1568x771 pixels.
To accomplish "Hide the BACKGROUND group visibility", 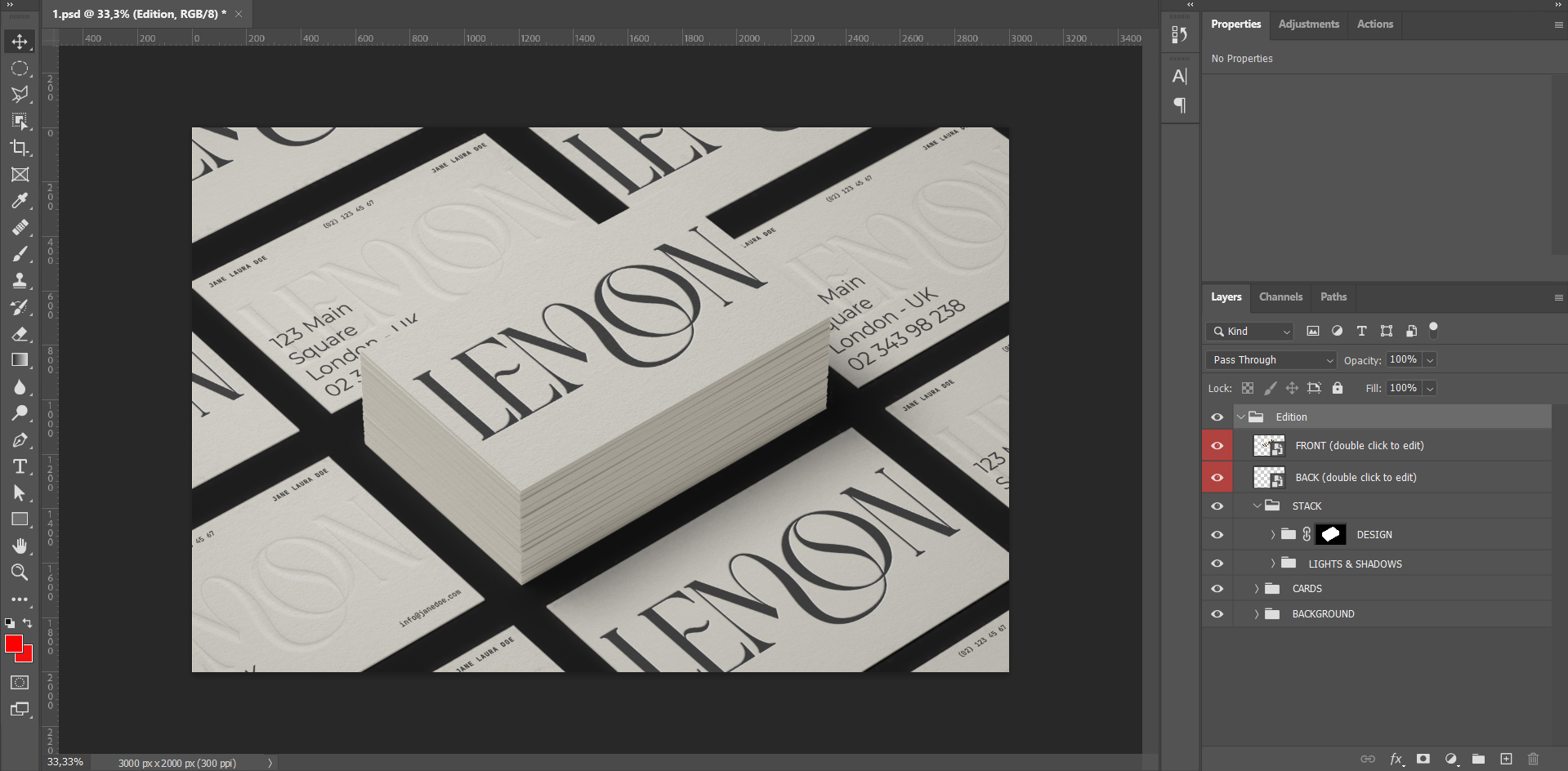I will 1217,614.
